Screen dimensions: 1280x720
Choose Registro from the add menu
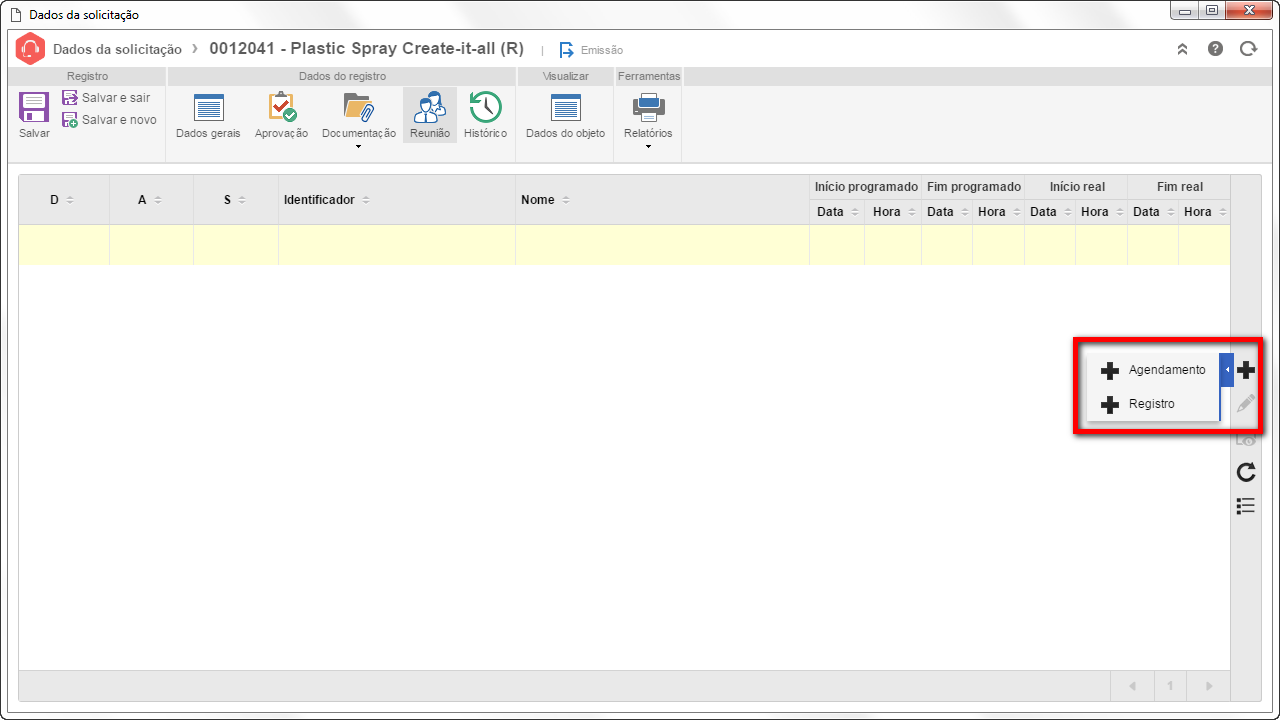click(x=1153, y=404)
